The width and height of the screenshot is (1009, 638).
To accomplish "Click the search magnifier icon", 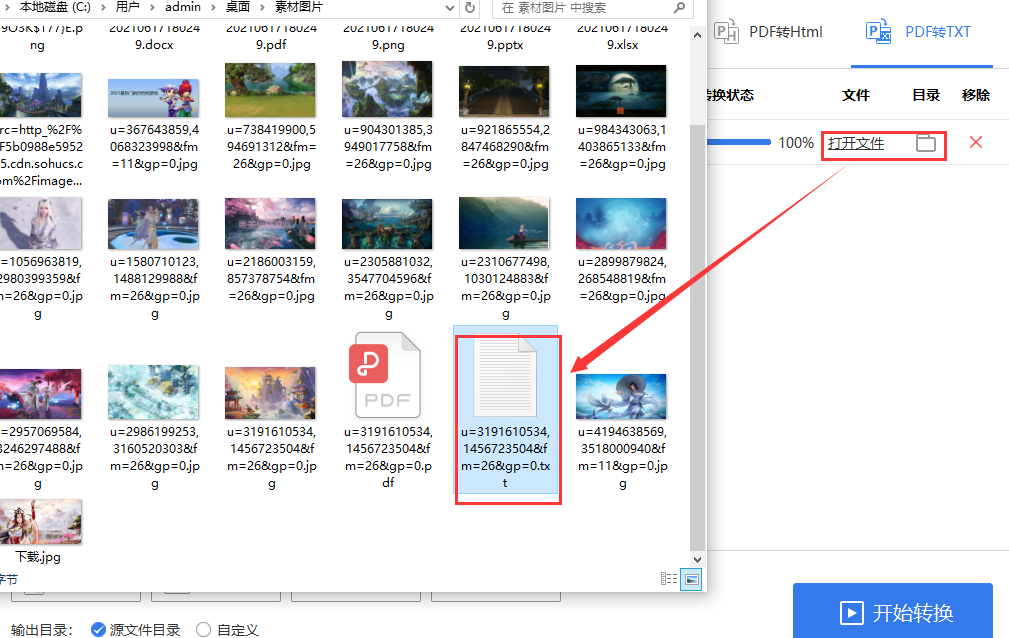I will coord(678,8).
